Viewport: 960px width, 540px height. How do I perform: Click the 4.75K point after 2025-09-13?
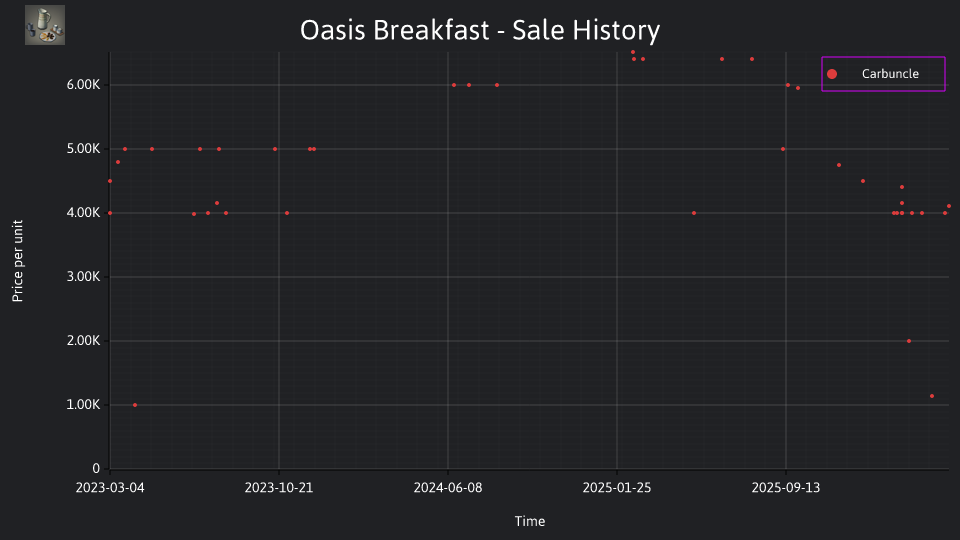tap(839, 165)
